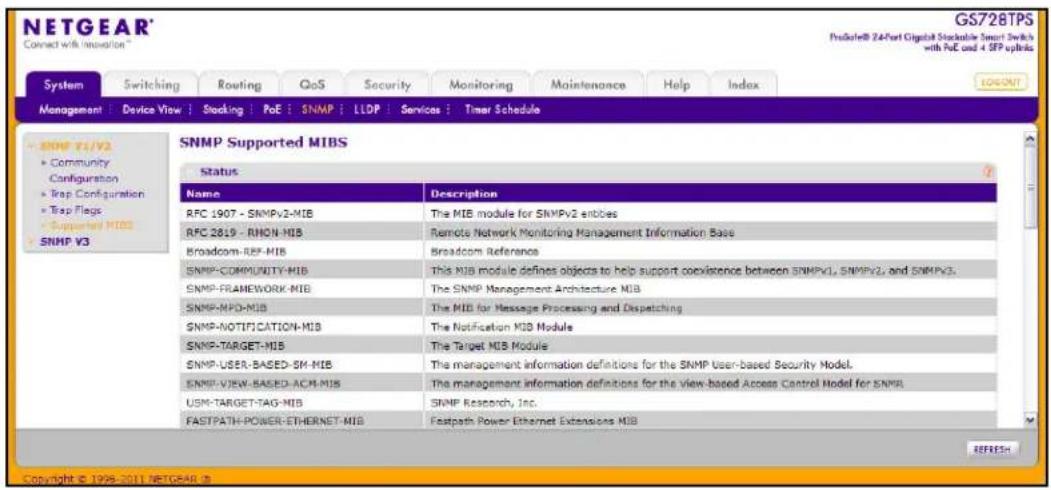Open LLDP submenu

(367, 110)
